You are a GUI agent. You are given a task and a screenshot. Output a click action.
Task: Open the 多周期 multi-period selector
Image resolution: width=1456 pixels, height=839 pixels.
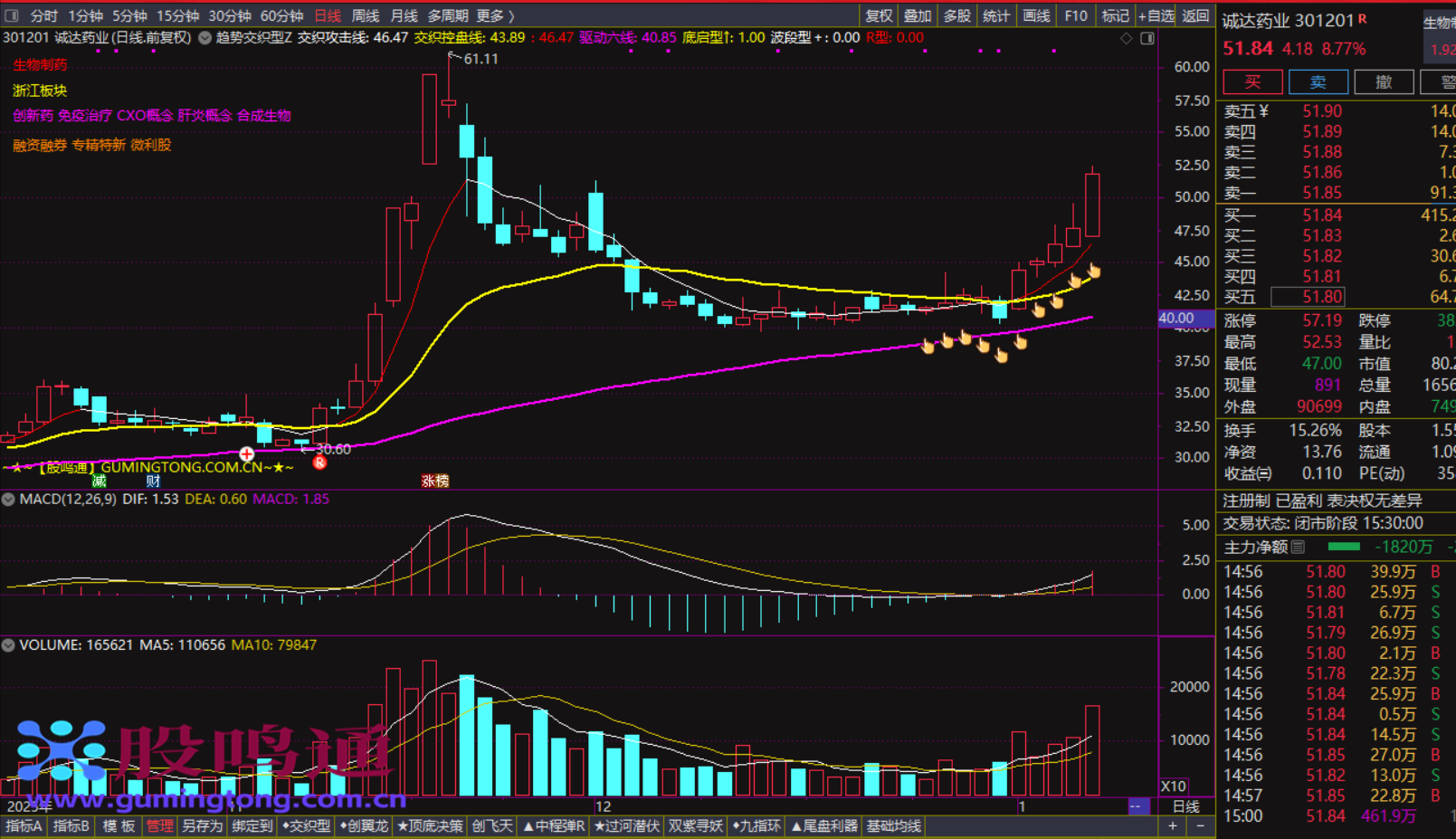coord(448,15)
